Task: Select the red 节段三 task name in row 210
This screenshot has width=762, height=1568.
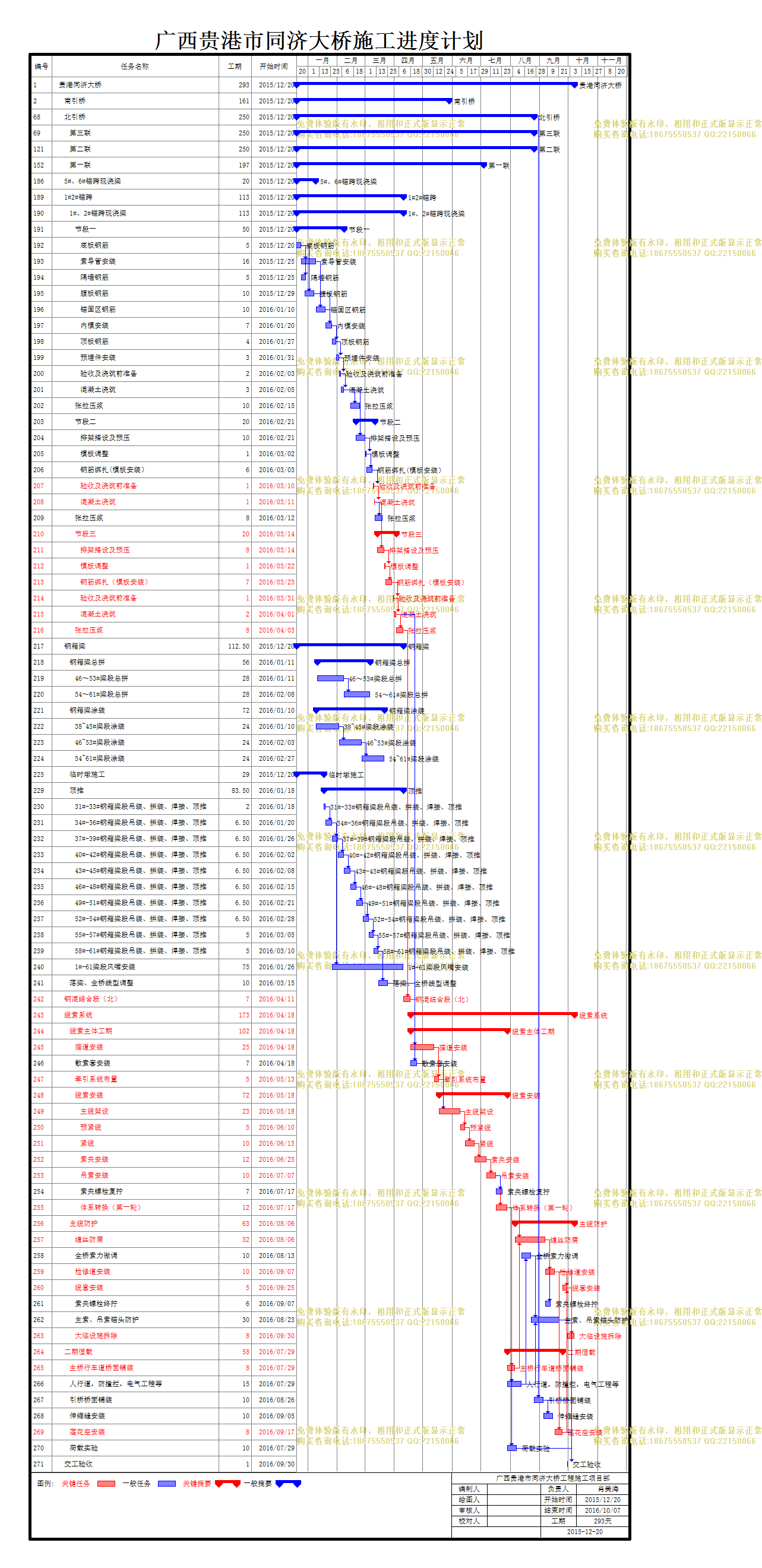Action: [x=85, y=534]
